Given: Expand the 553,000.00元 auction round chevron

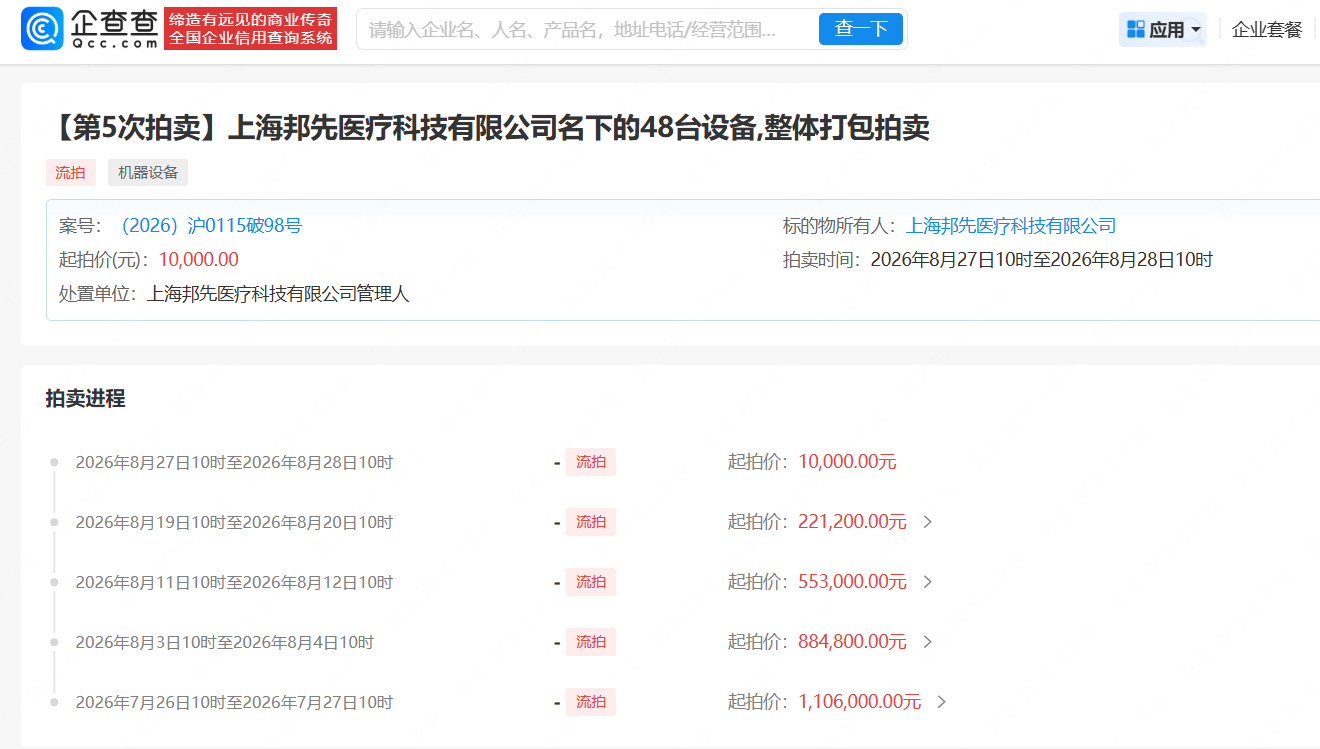Looking at the screenshot, I should click(927, 582).
